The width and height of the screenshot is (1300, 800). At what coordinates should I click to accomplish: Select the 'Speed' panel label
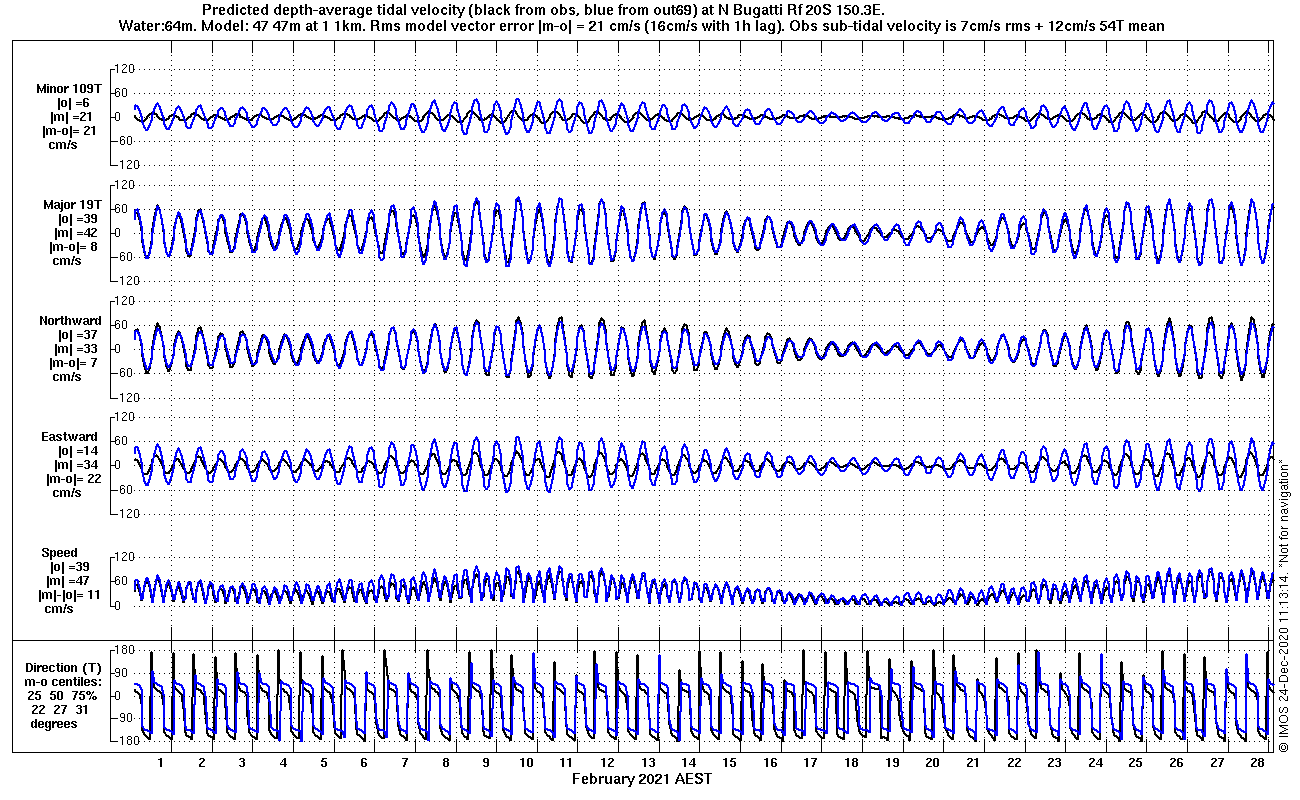[59, 553]
